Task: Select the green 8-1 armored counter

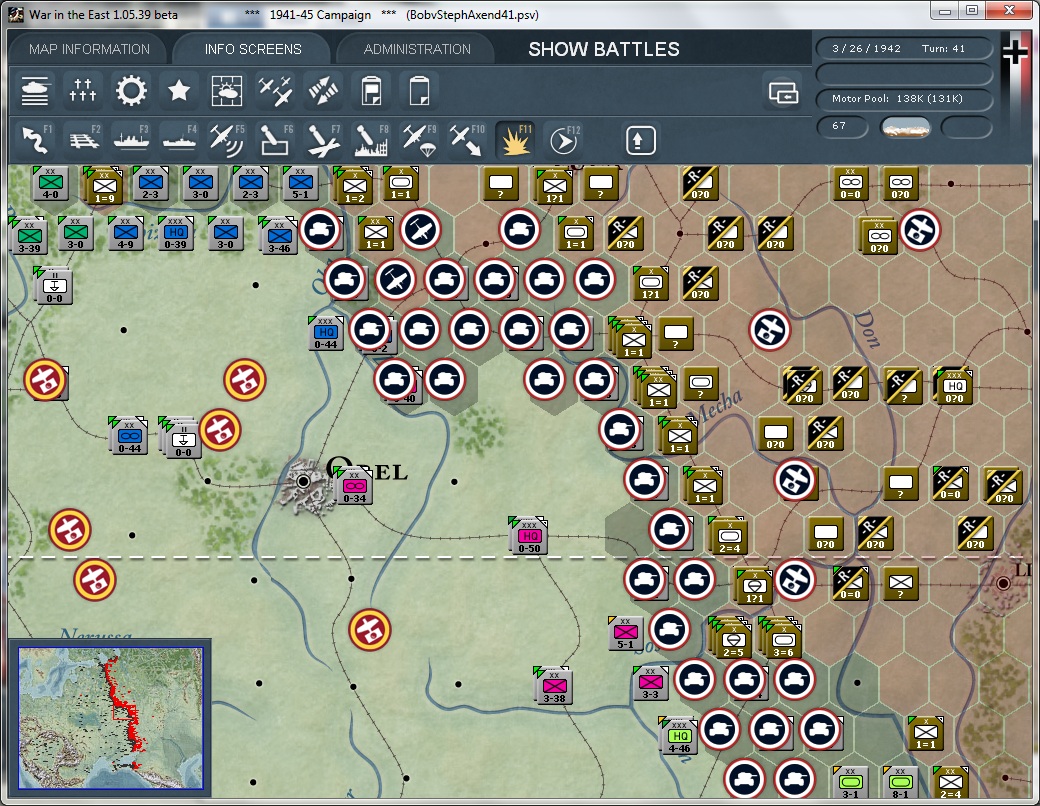Action: tap(899, 783)
